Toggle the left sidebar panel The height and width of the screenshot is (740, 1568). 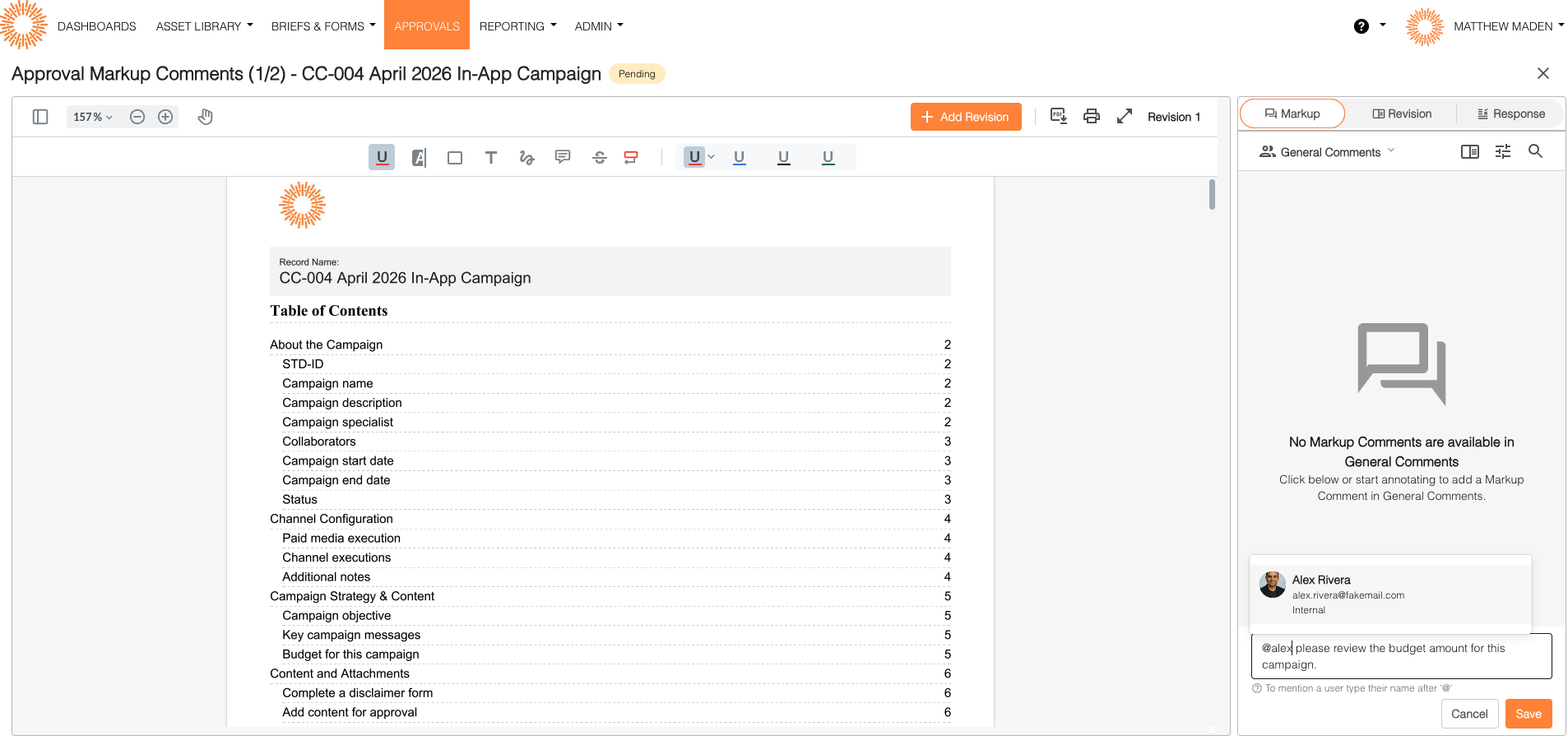coord(40,117)
